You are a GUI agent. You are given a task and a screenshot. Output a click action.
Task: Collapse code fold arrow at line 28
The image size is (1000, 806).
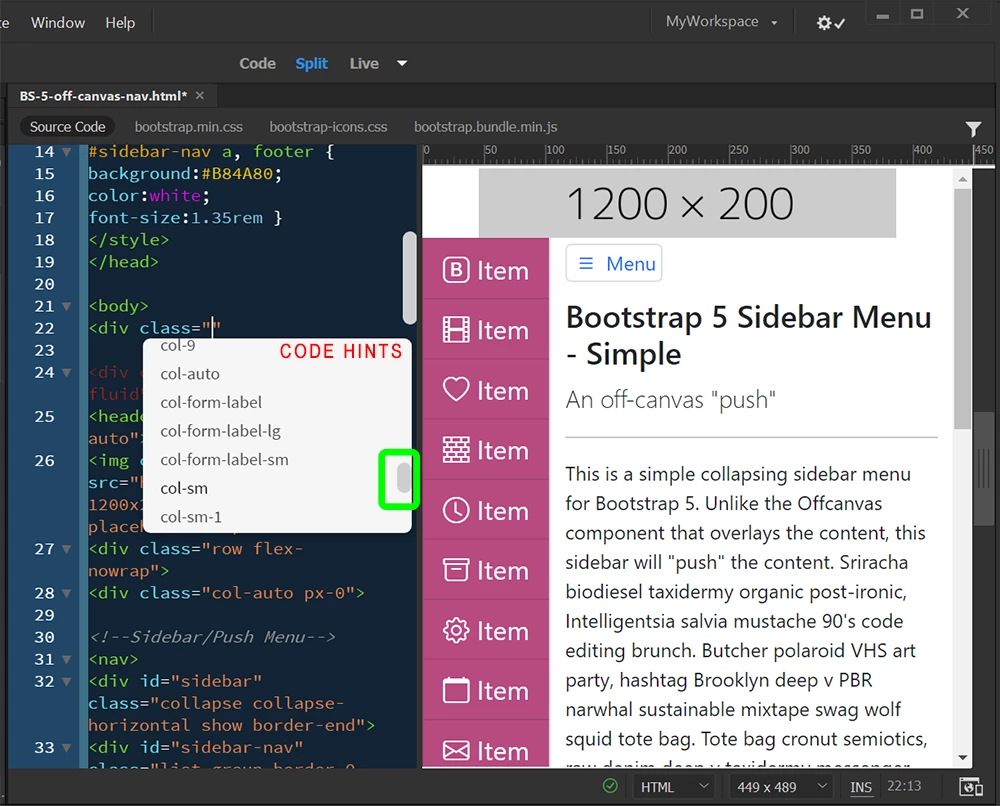coord(66,593)
